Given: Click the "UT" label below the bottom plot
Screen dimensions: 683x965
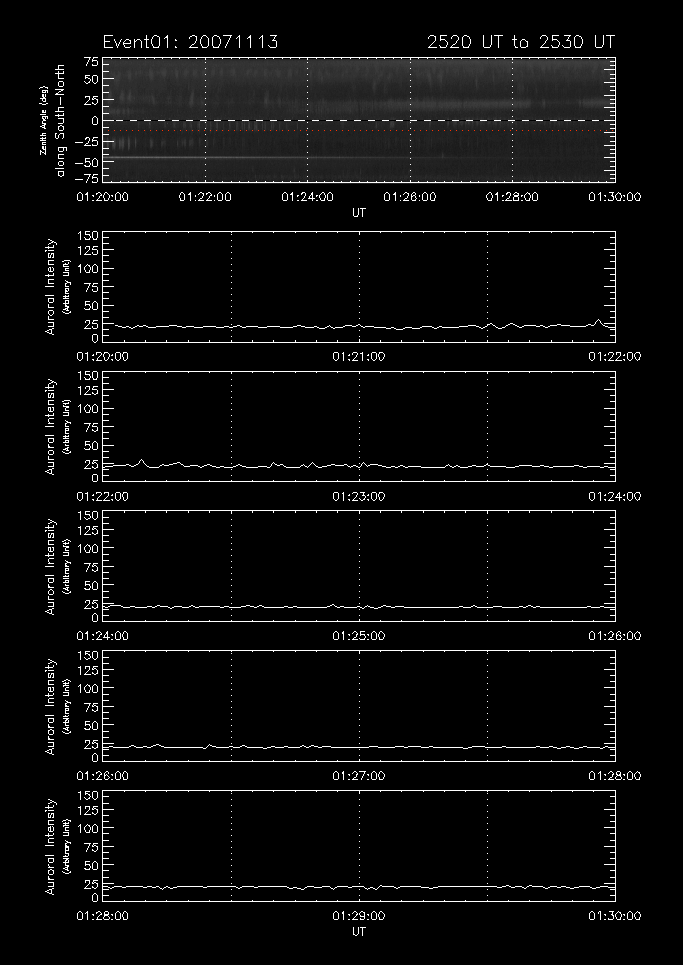Looking at the screenshot, I should click(x=359, y=932).
